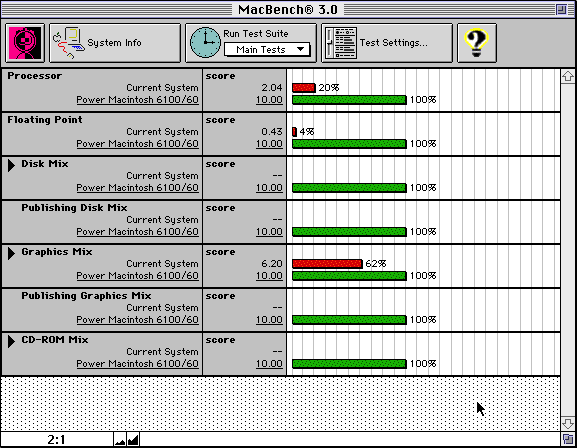577x448 pixels.
Task: Expand the Disk Mix disclosure triangle
Action: [11, 165]
